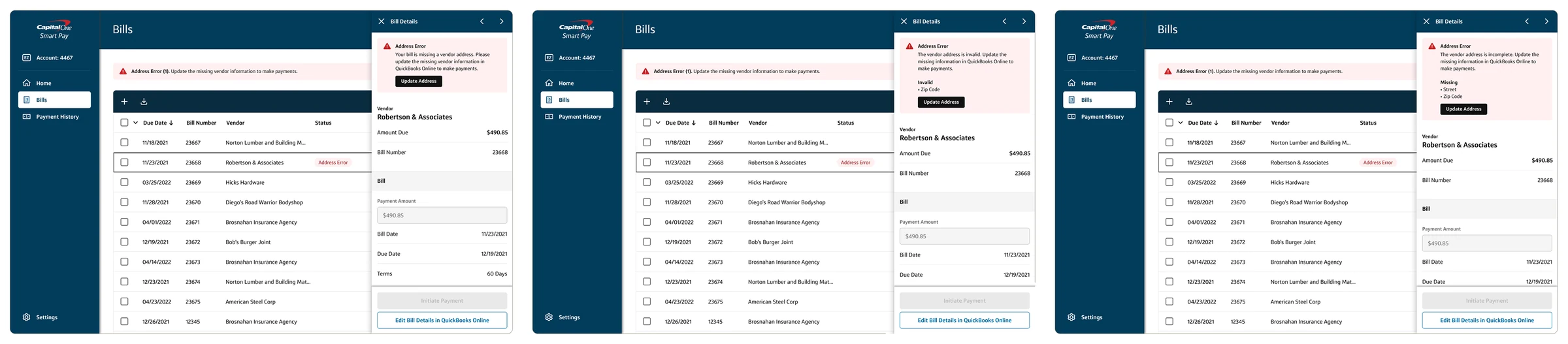This screenshot has width=1568, height=344.
Task: Toggle select-all checkbox in right screen table header
Action: pos(1169,123)
